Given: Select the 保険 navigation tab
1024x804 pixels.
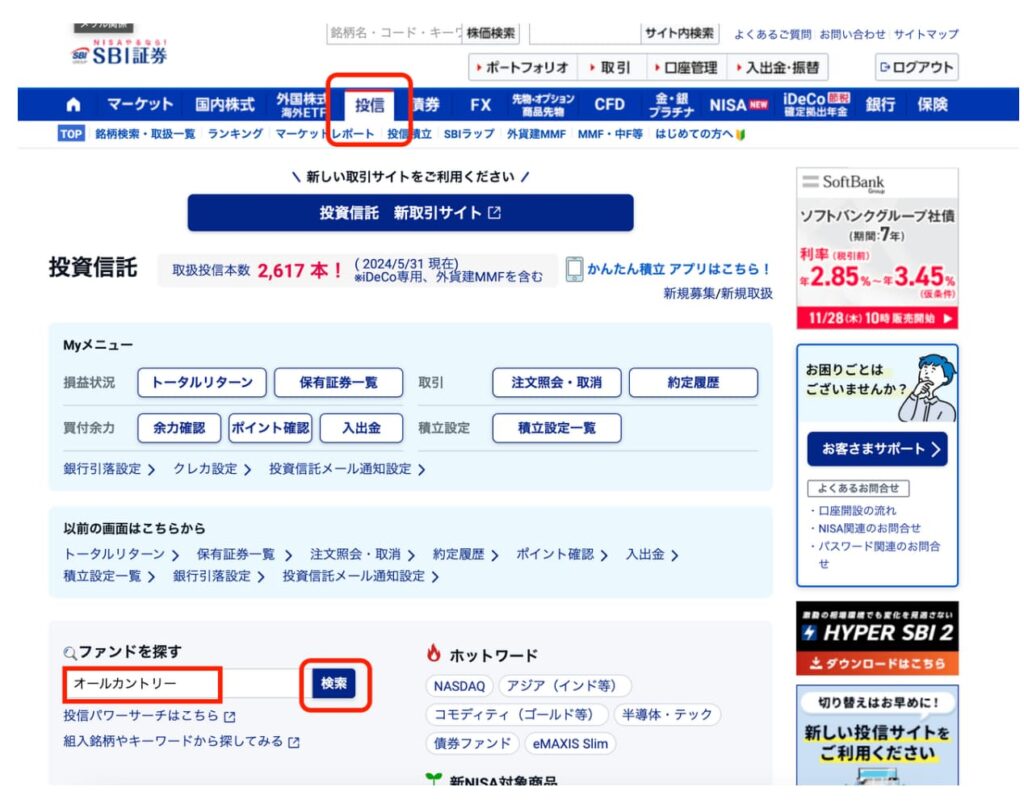Looking at the screenshot, I should coord(932,105).
